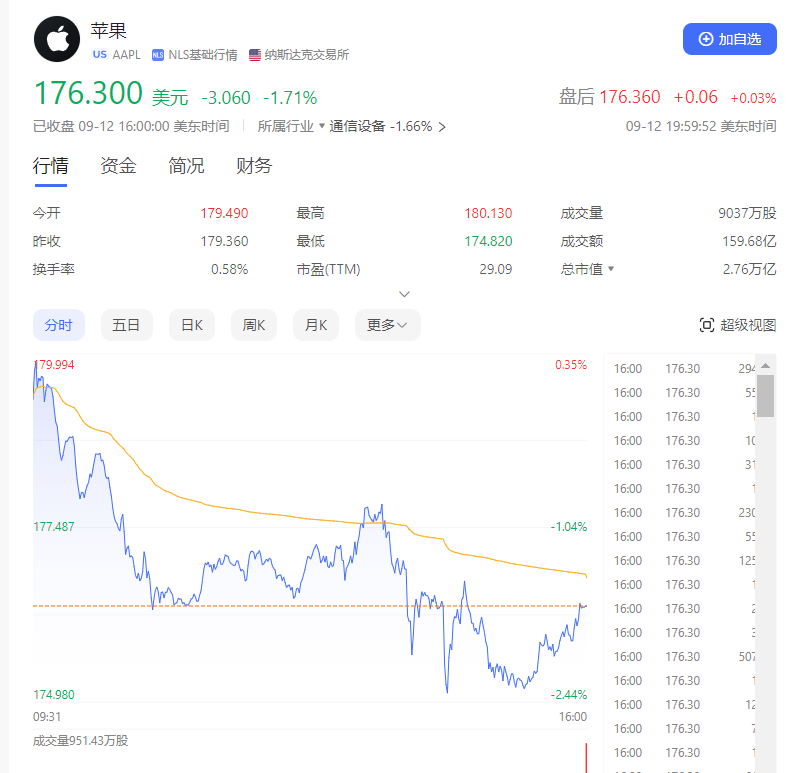Switch to the 资金 tab
Image resolution: width=795 pixels, height=773 pixels.
click(x=118, y=166)
